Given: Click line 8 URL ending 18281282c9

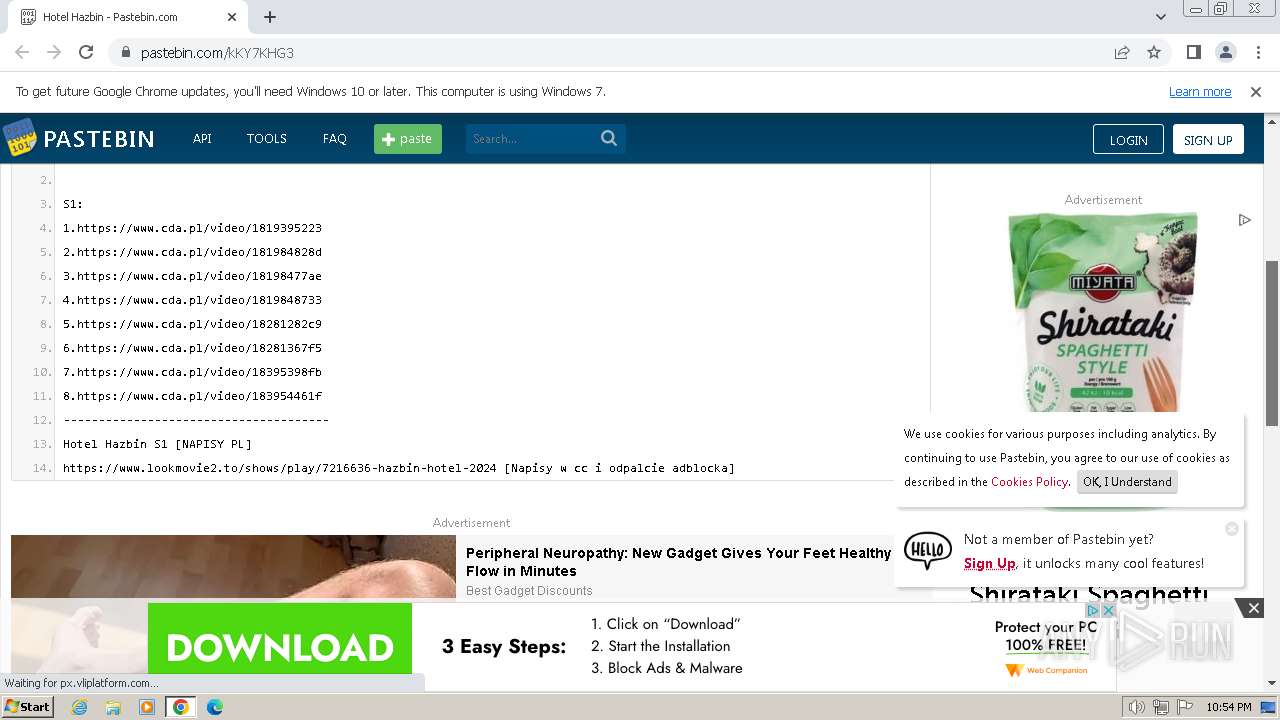Looking at the screenshot, I should click(x=199, y=324).
